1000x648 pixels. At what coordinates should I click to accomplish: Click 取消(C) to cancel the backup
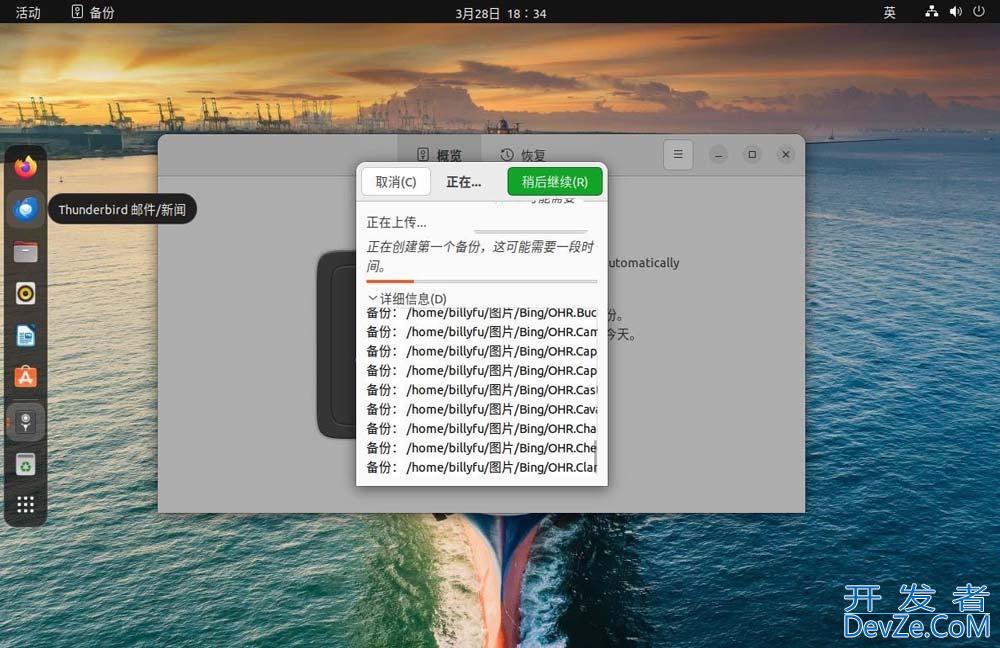[396, 182]
